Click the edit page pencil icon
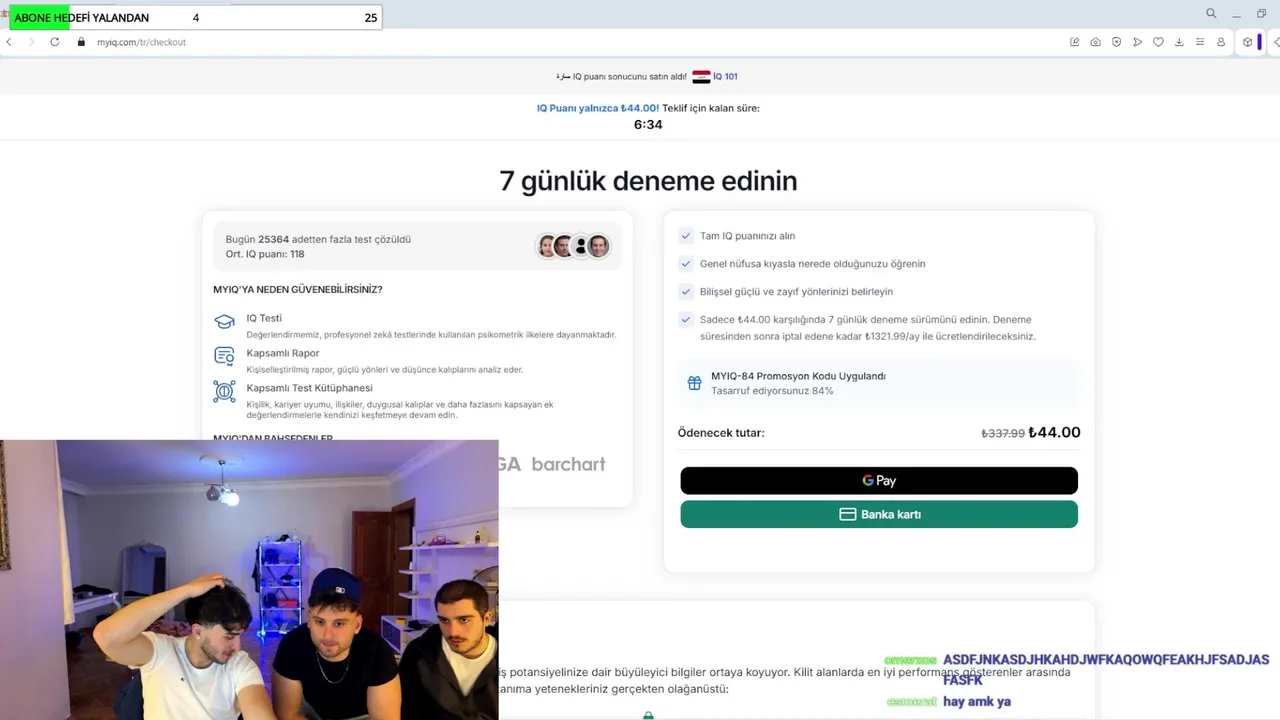 [1075, 42]
